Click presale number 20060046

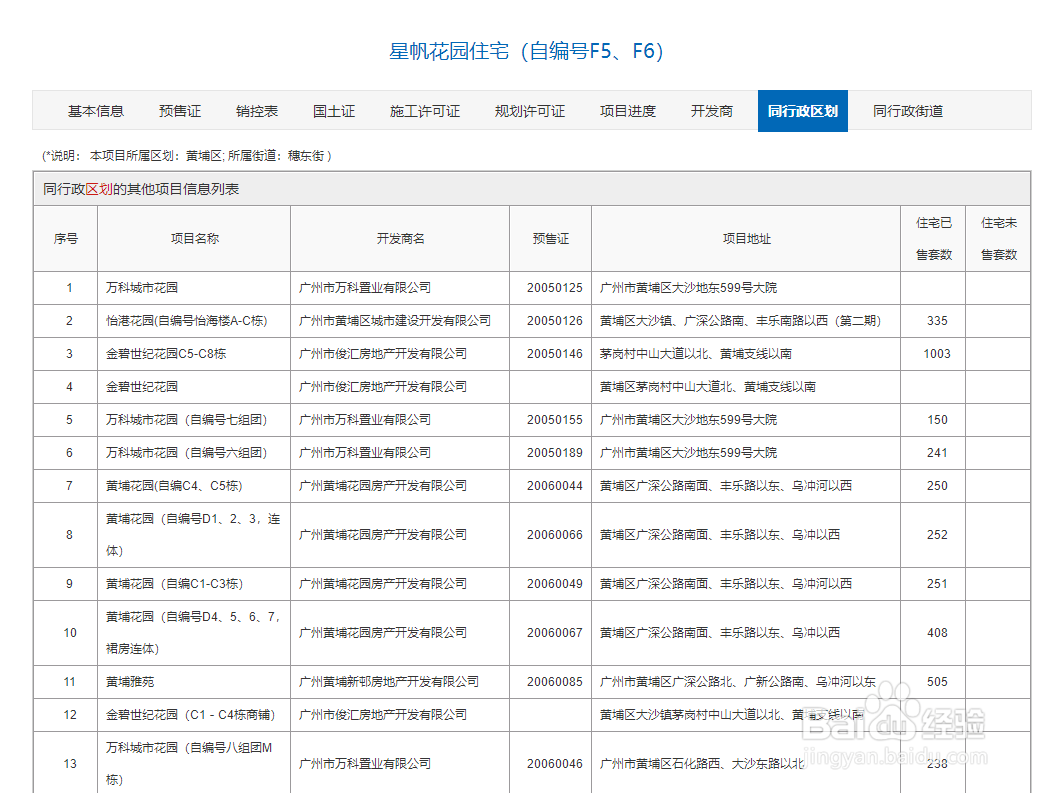[x=554, y=764]
